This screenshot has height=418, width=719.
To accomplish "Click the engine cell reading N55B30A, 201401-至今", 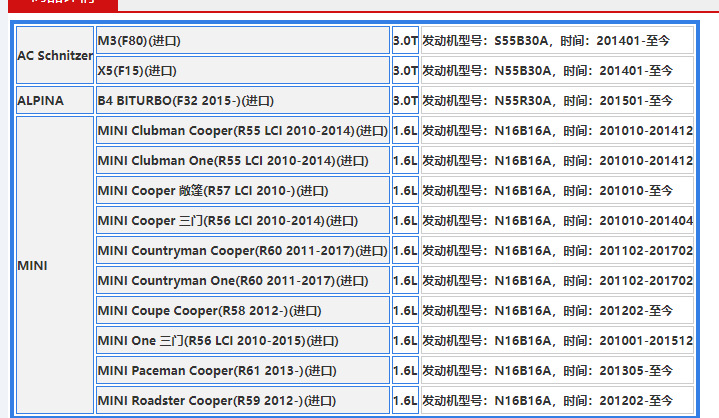I will (557, 71).
